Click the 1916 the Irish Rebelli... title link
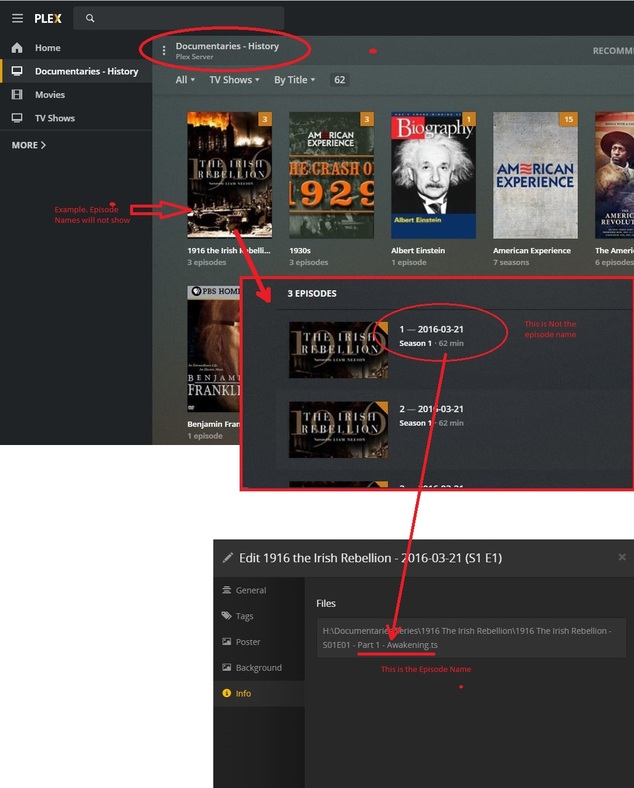This screenshot has height=788, width=634. [229, 250]
